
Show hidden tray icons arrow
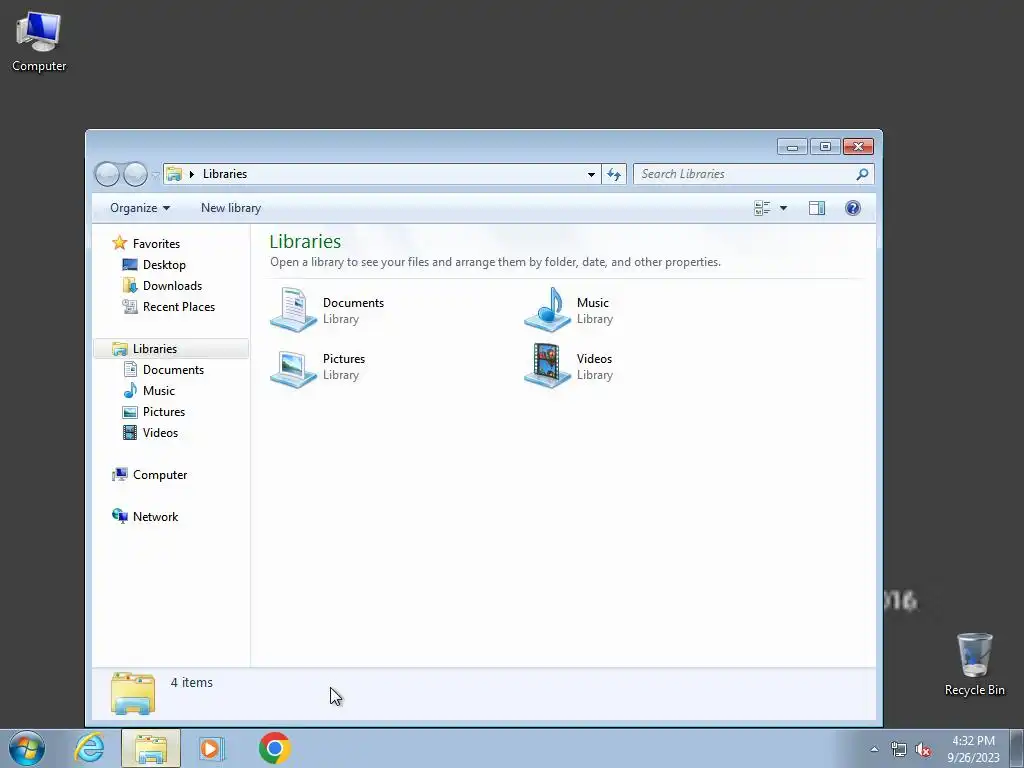point(874,749)
